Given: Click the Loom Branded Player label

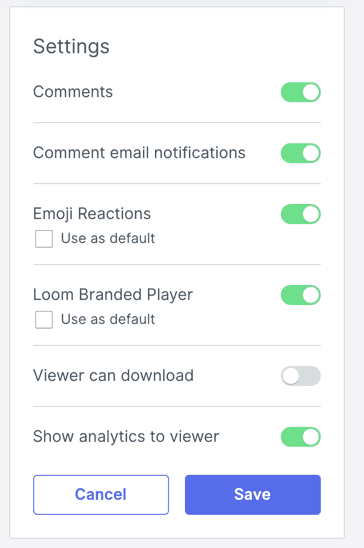Looking at the screenshot, I should coord(113,295).
